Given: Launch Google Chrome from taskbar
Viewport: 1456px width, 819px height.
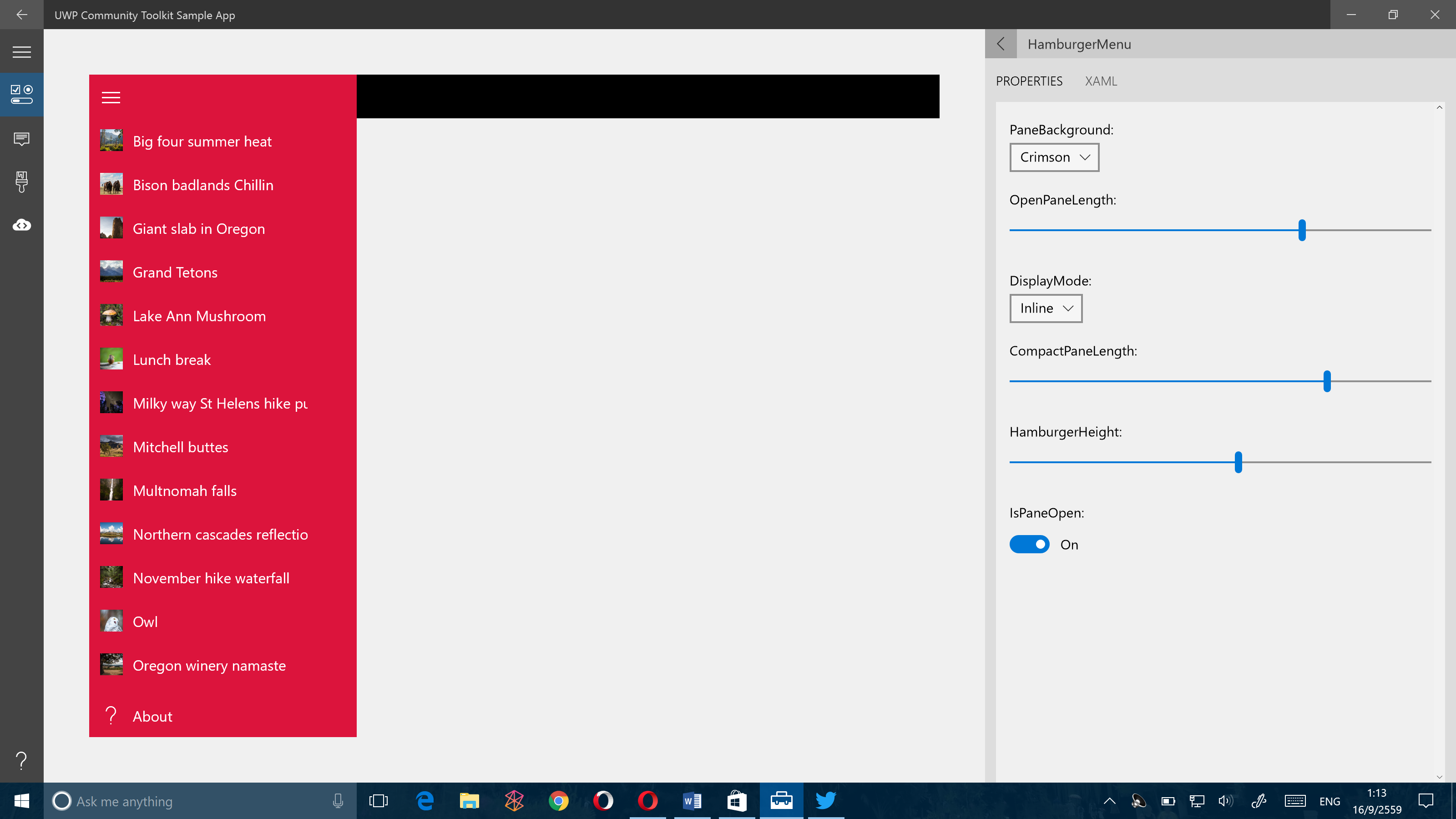Looking at the screenshot, I should [x=558, y=801].
